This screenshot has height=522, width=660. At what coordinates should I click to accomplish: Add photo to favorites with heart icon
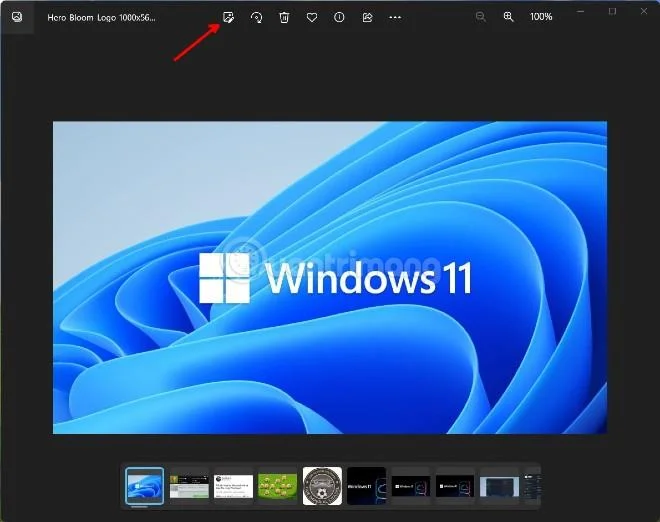(312, 17)
